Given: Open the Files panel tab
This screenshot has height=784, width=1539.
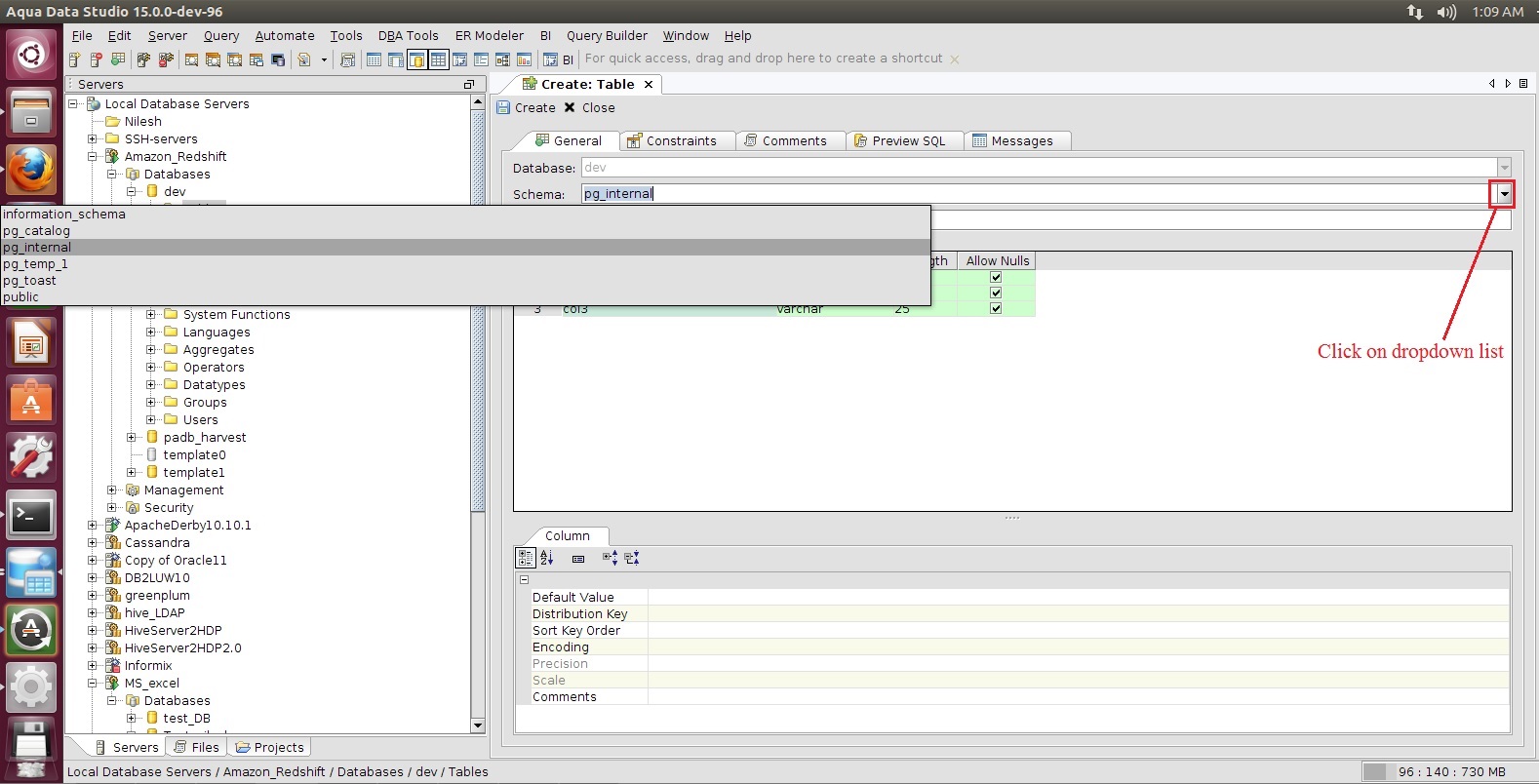Looking at the screenshot, I should click(197, 748).
